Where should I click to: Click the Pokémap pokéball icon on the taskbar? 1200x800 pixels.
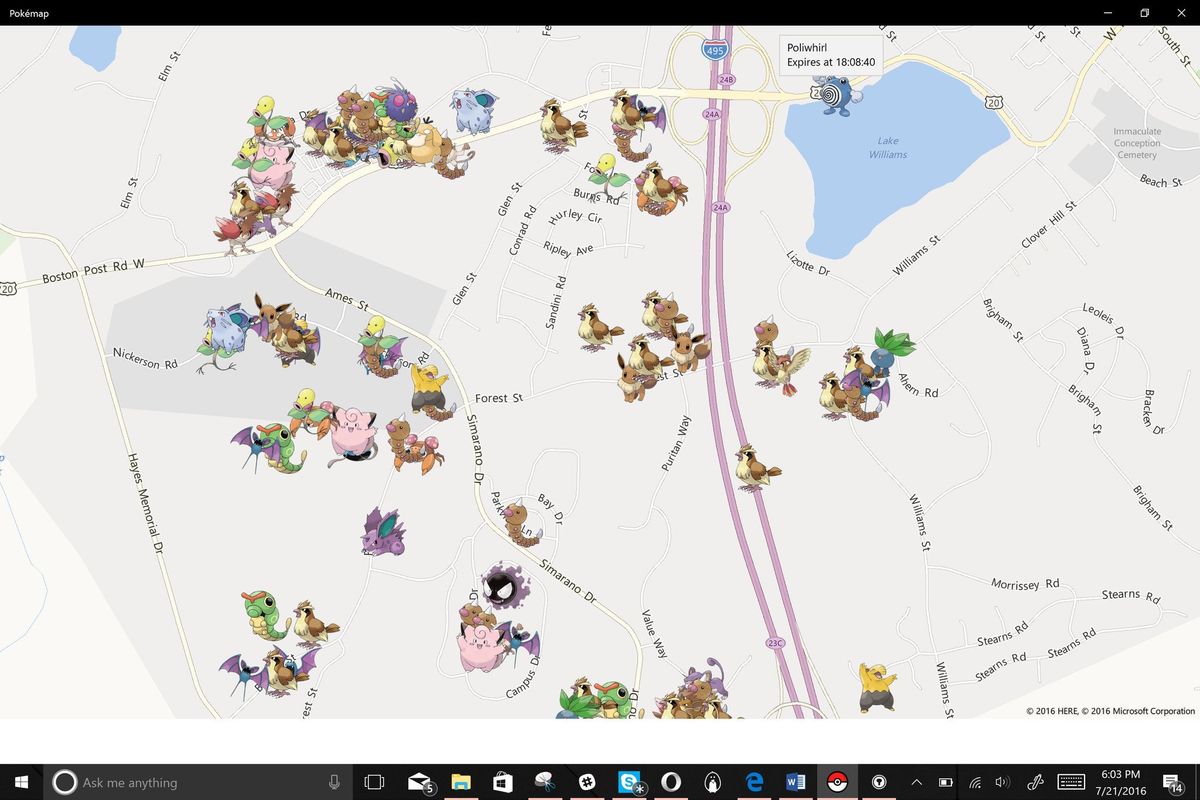(x=837, y=782)
